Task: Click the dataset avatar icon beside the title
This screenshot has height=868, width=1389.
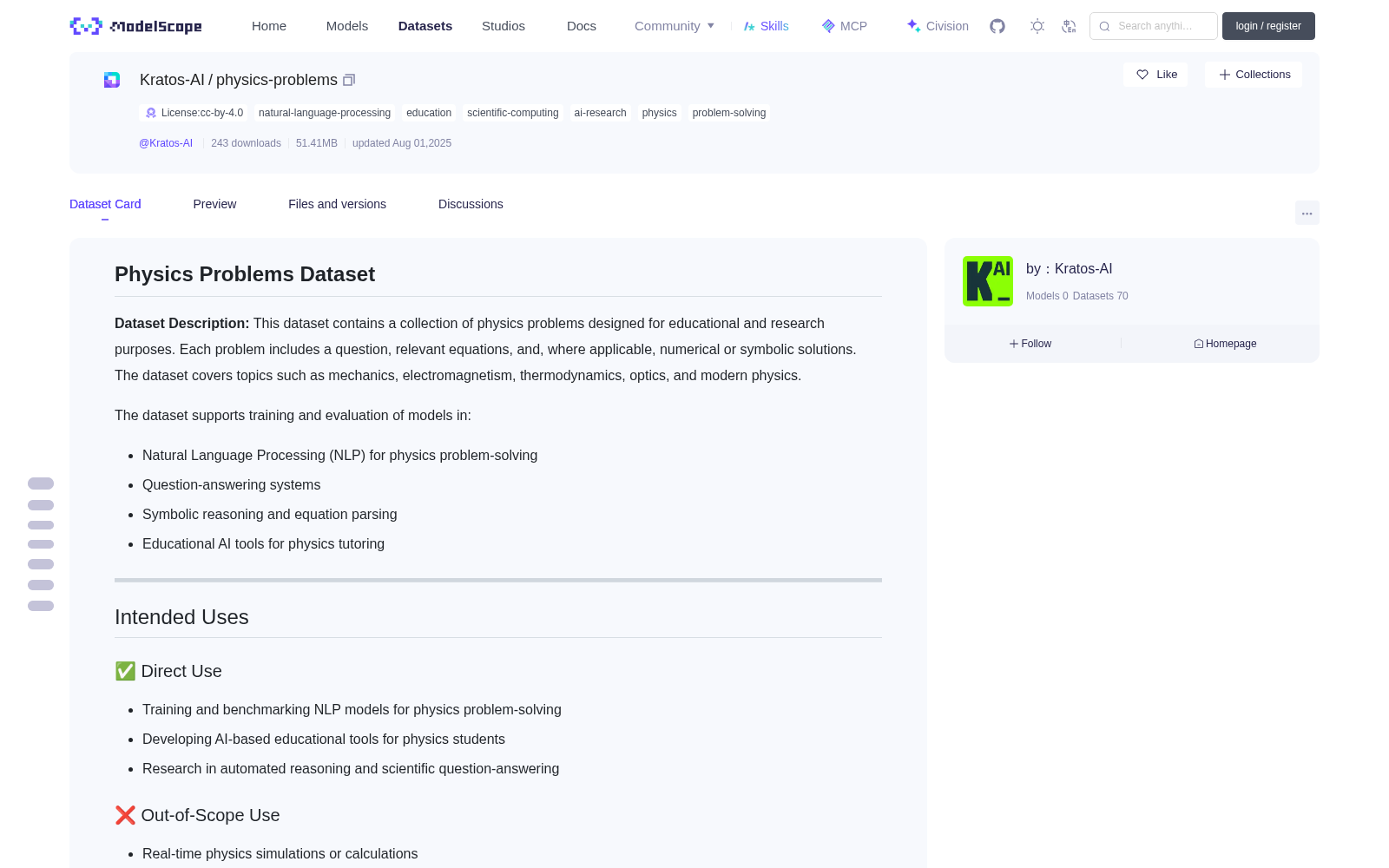Action: [112, 80]
